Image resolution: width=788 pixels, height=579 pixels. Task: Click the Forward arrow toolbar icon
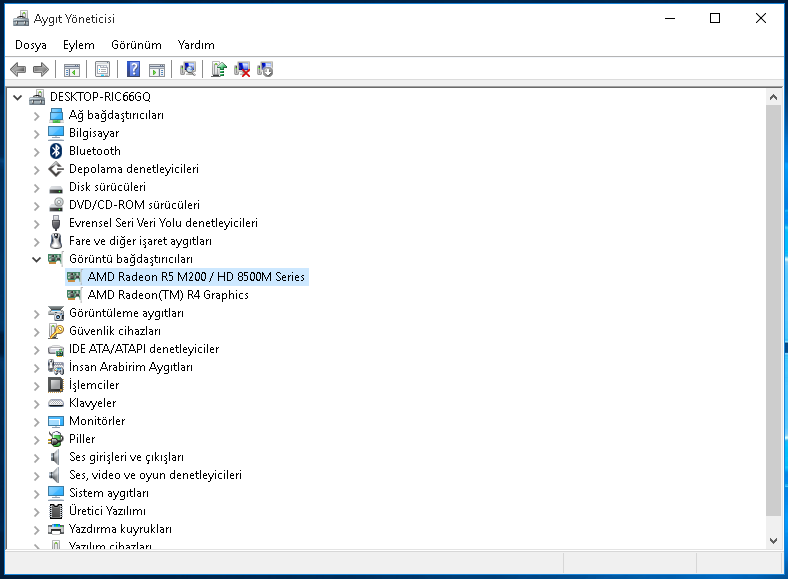click(41, 69)
